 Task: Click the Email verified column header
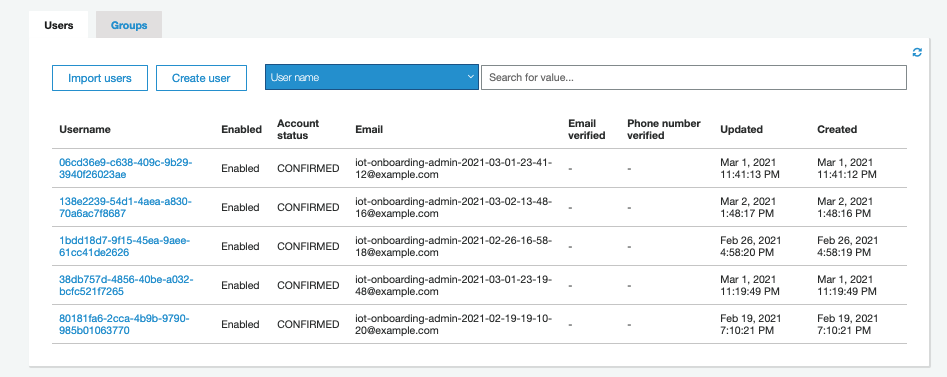[587, 129]
